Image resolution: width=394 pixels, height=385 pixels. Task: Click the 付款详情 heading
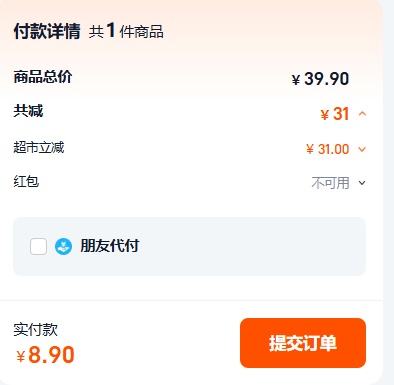[47, 31]
